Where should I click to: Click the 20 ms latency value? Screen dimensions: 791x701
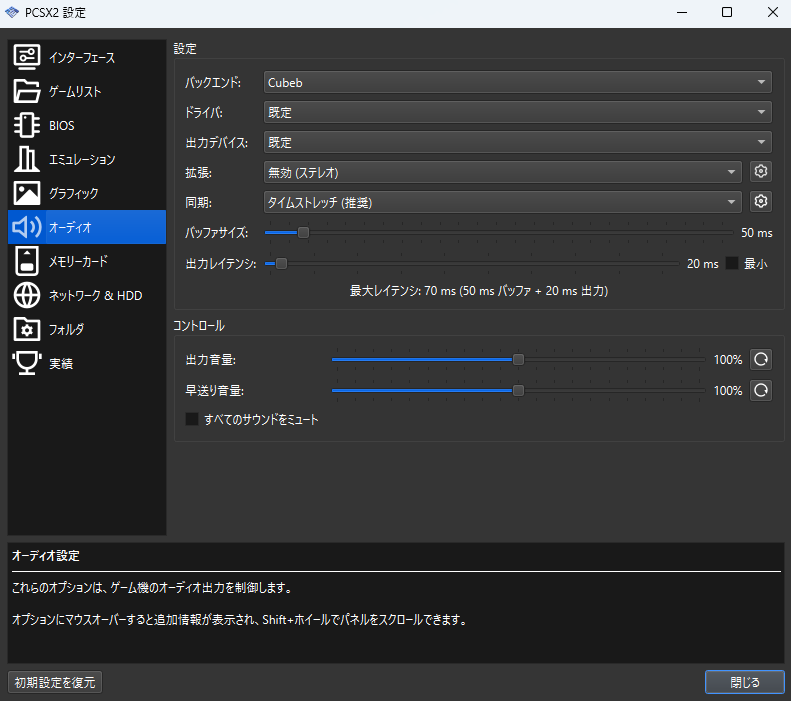coord(702,263)
